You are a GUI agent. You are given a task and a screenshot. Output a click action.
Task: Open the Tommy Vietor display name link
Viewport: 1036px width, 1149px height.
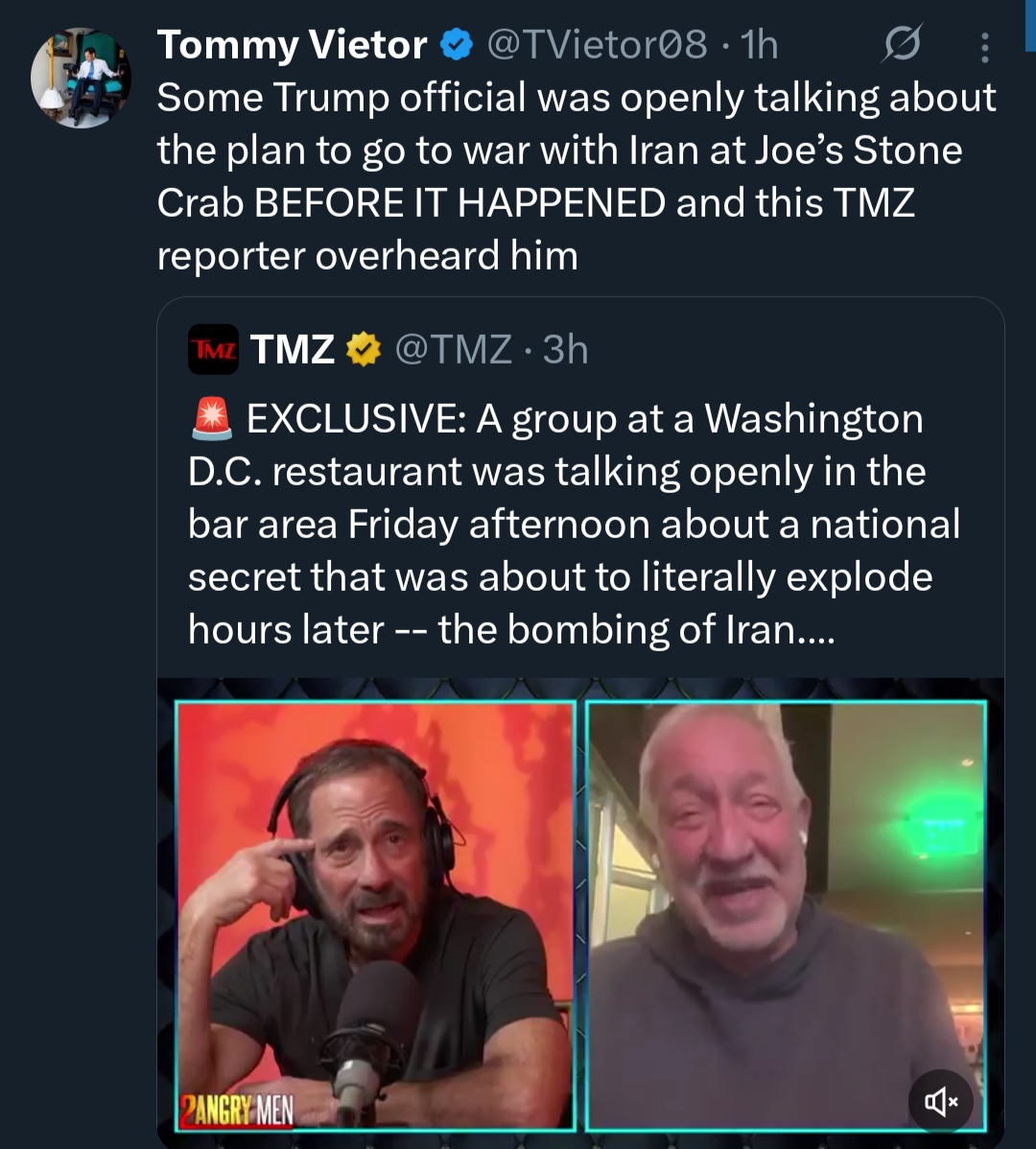coord(292,44)
